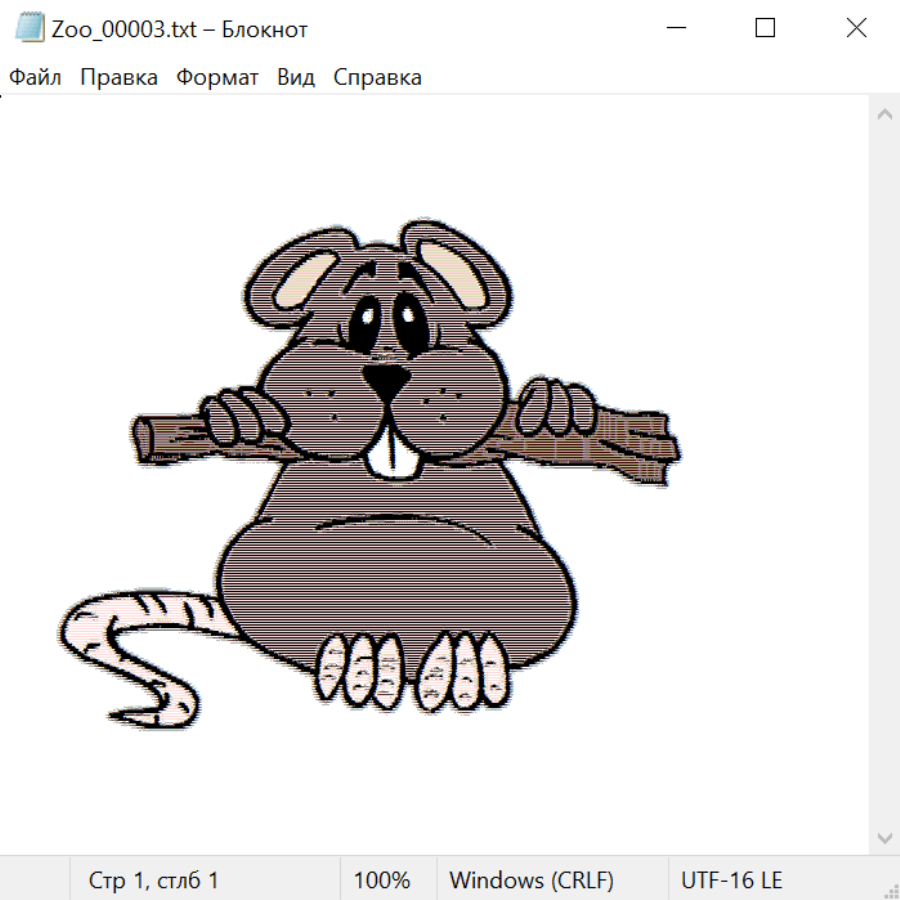
Task: Click the UTF-16 LE encoding indicator
Action: coord(732,881)
